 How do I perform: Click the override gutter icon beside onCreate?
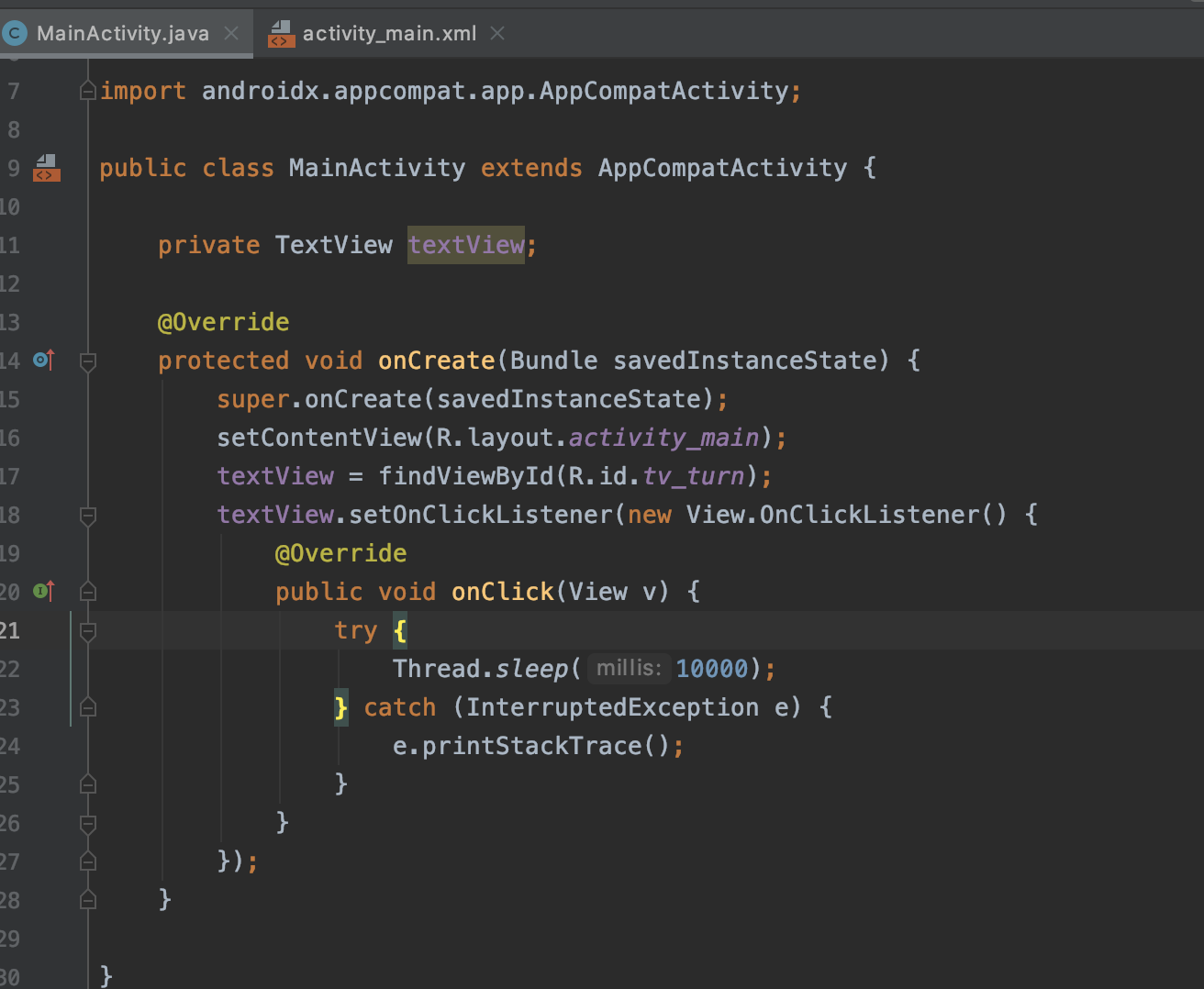44,360
